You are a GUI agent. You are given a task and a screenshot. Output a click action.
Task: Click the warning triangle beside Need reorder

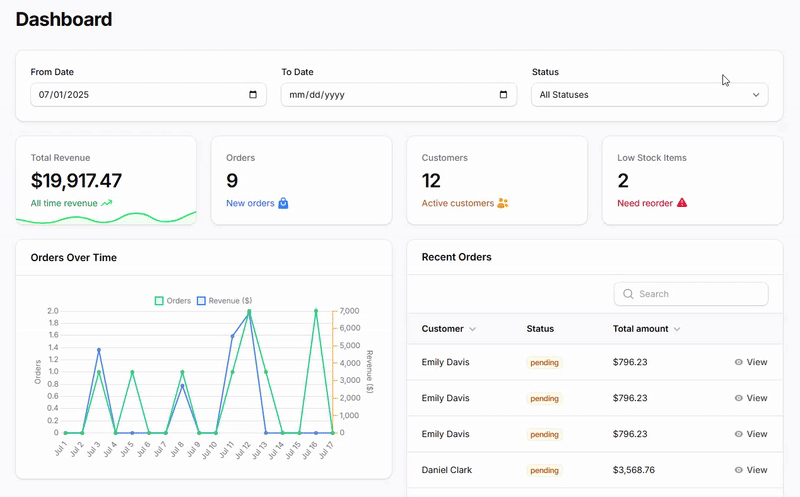pyautogui.click(x=682, y=203)
